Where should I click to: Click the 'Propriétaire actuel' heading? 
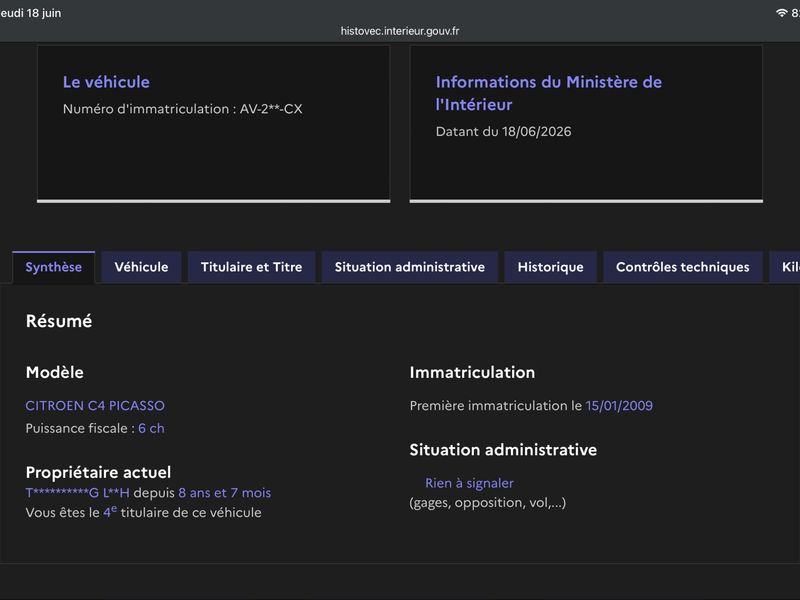click(98, 472)
